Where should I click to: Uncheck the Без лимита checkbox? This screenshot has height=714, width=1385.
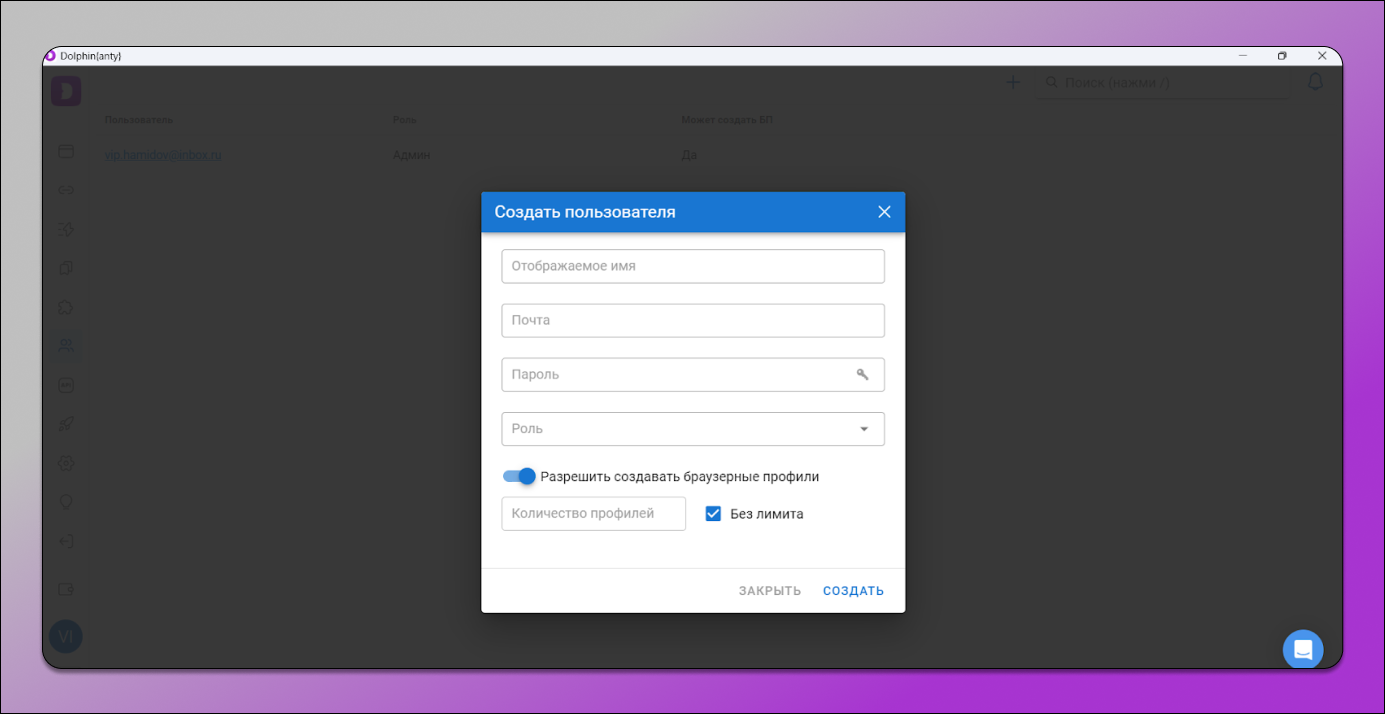pos(713,514)
